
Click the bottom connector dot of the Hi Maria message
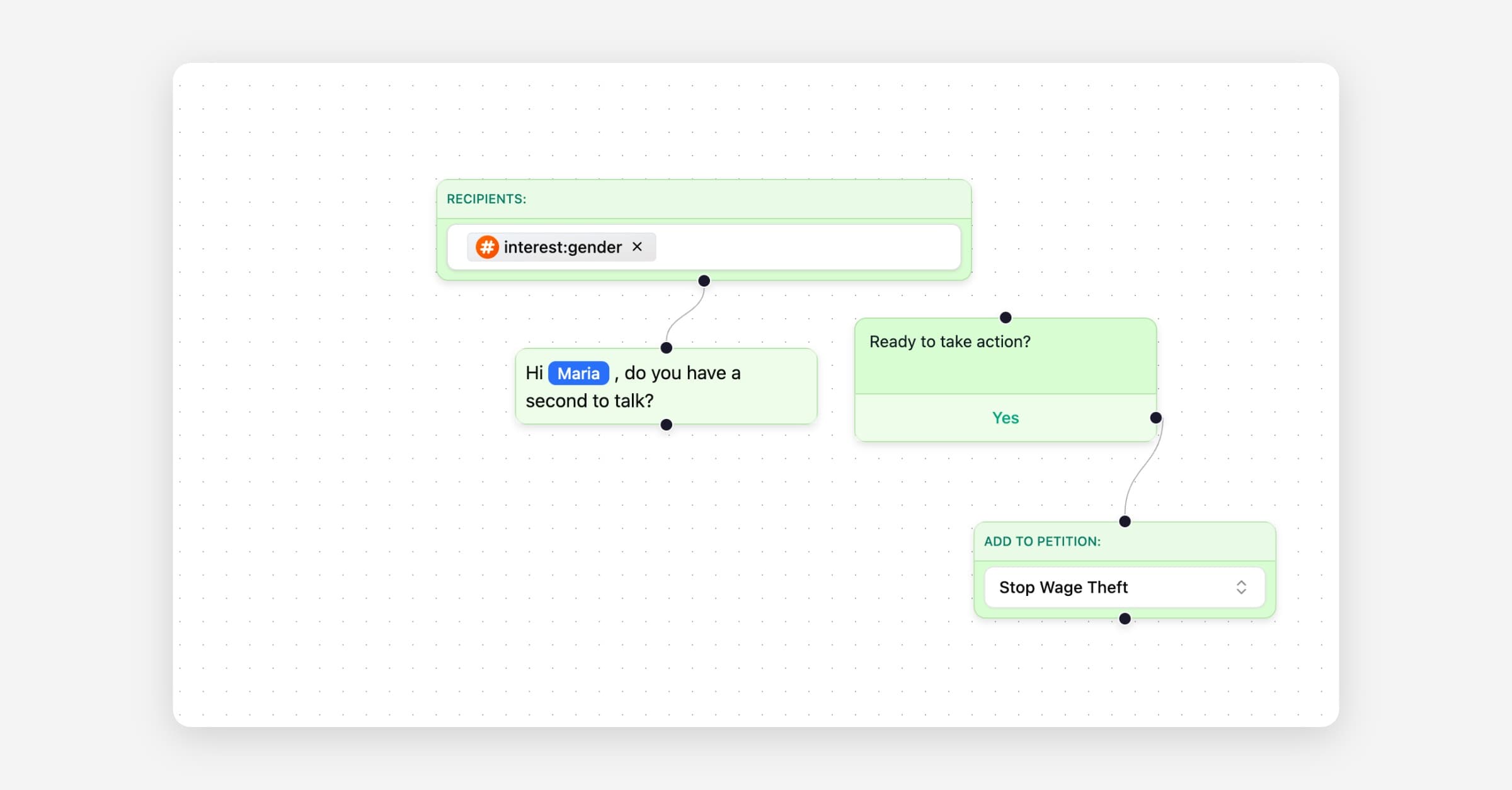tap(667, 425)
